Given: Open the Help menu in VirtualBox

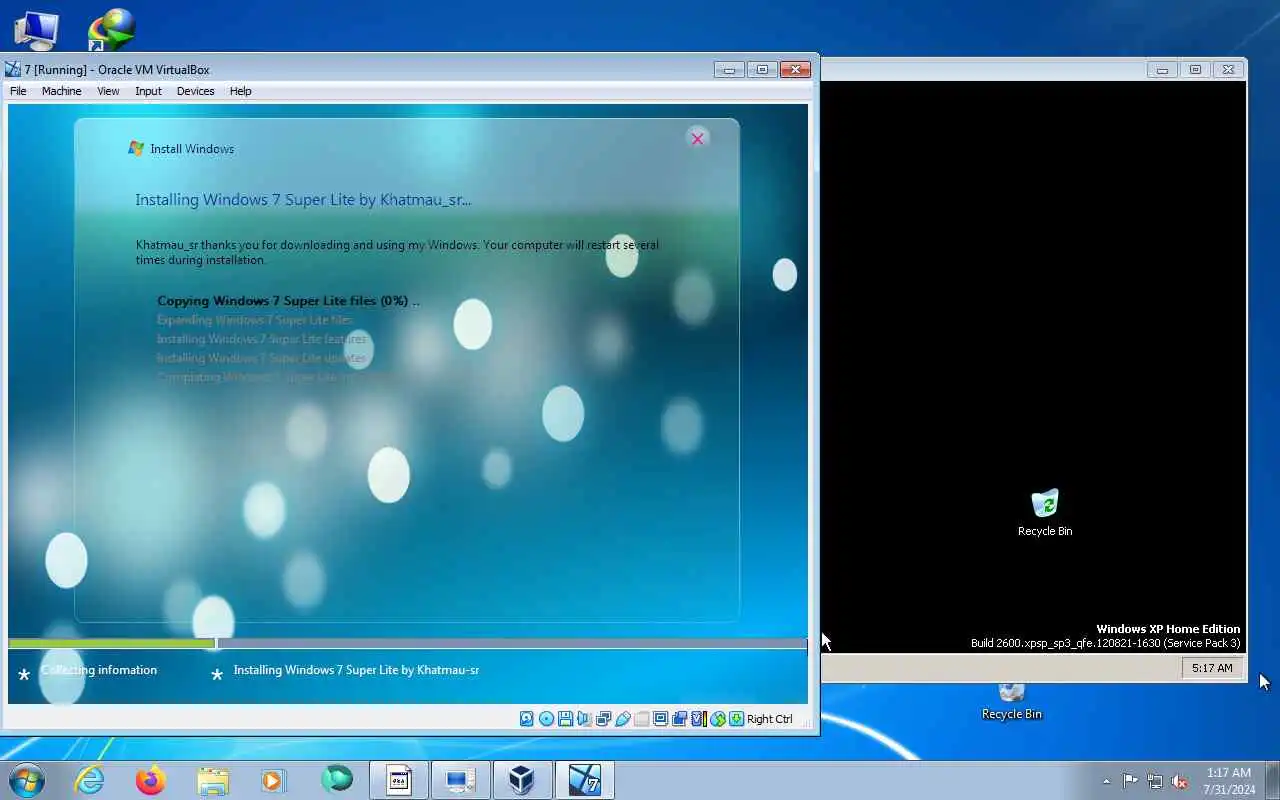Looking at the screenshot, I should 240,91.
